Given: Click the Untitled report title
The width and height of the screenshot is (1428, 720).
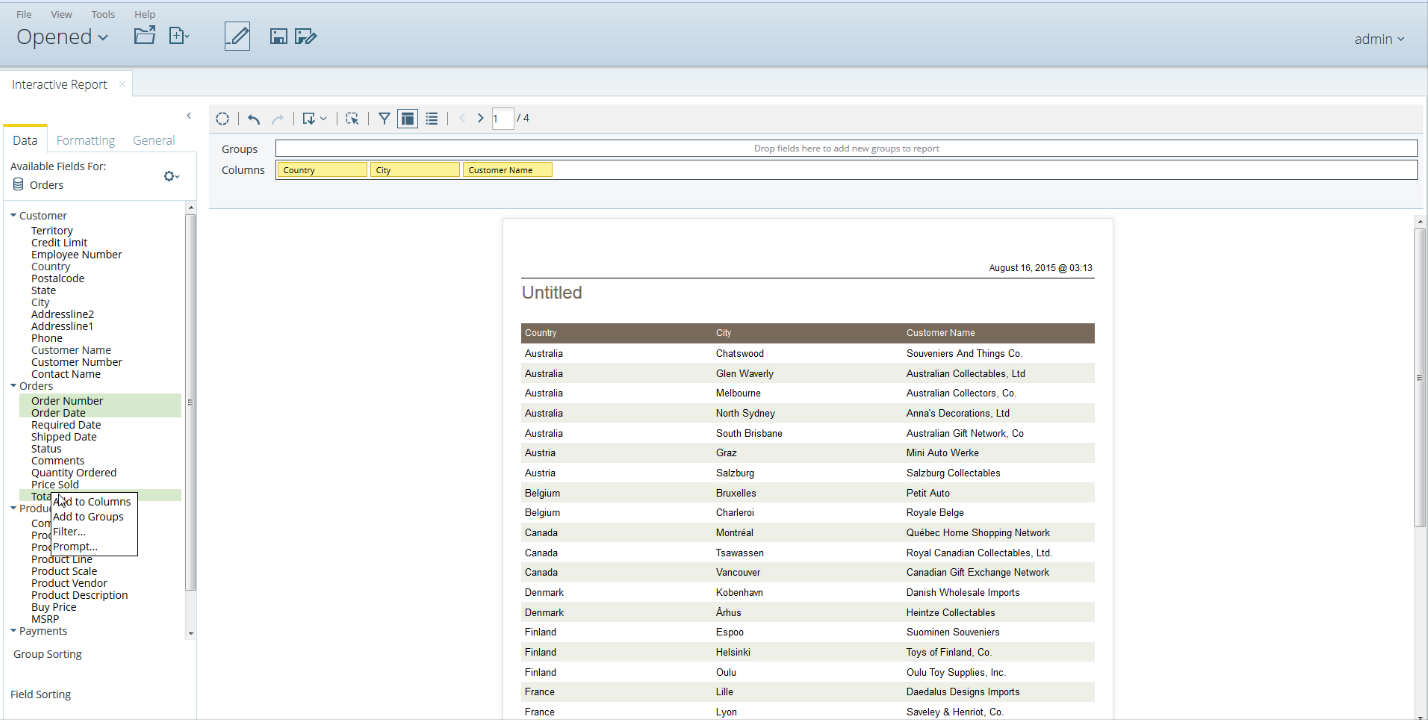Looking at the screenshot, I should click(552, 293).
